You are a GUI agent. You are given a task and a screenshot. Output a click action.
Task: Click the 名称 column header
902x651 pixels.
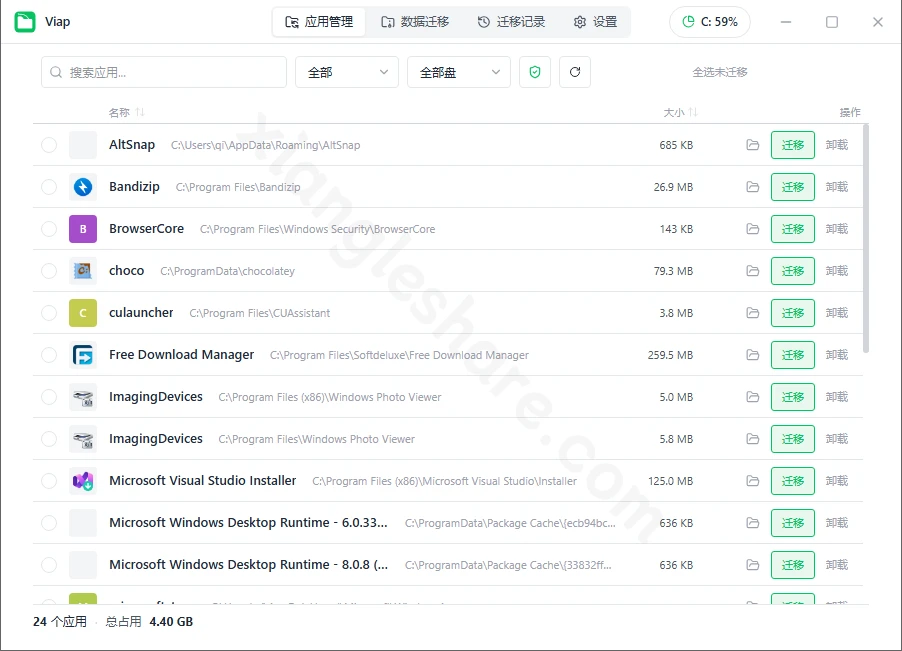pyautogui.click(x=119, y=112)
